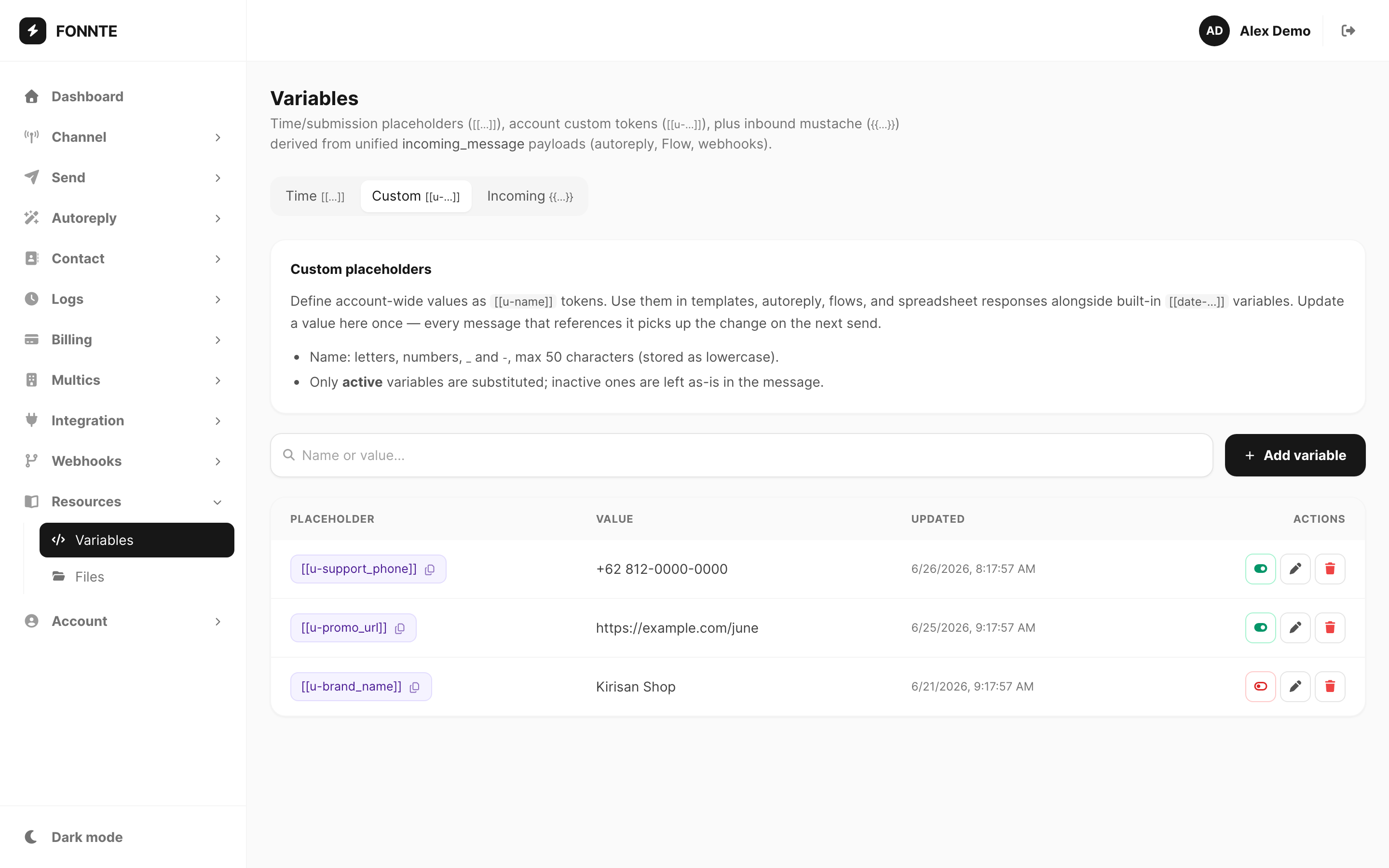Image resolution: width=1389 pixels, height=868 pixels.
Task: Click the Contact address book icon
Action: pos(31,258)
